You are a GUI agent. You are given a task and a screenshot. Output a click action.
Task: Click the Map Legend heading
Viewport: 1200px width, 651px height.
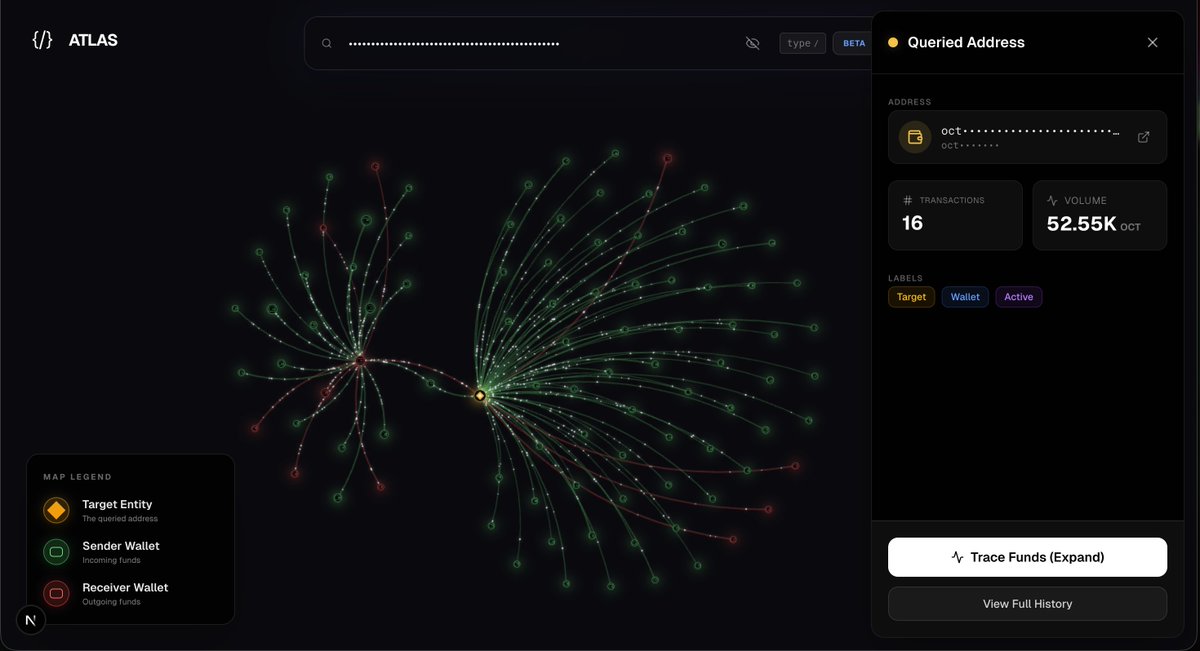pos(78,477)
